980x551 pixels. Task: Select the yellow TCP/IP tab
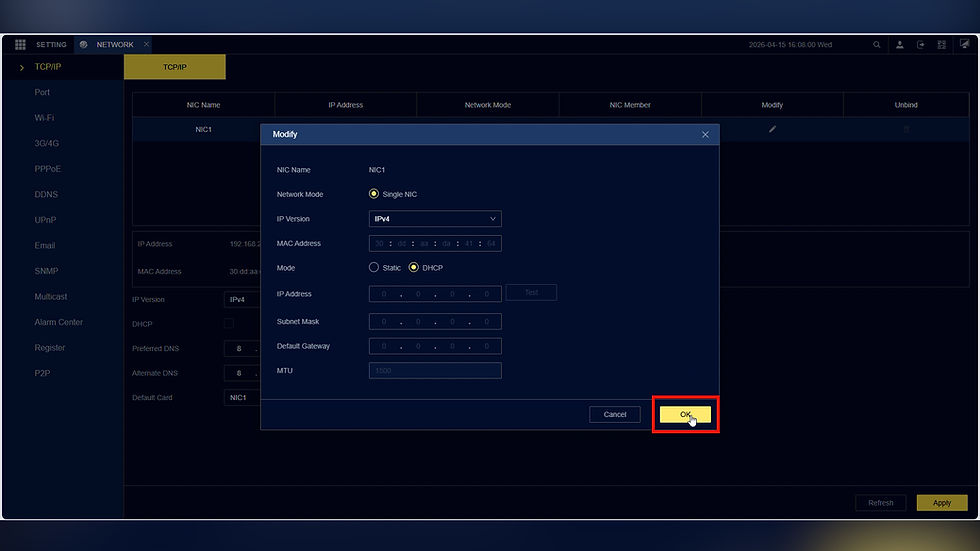tap(174, 67)
